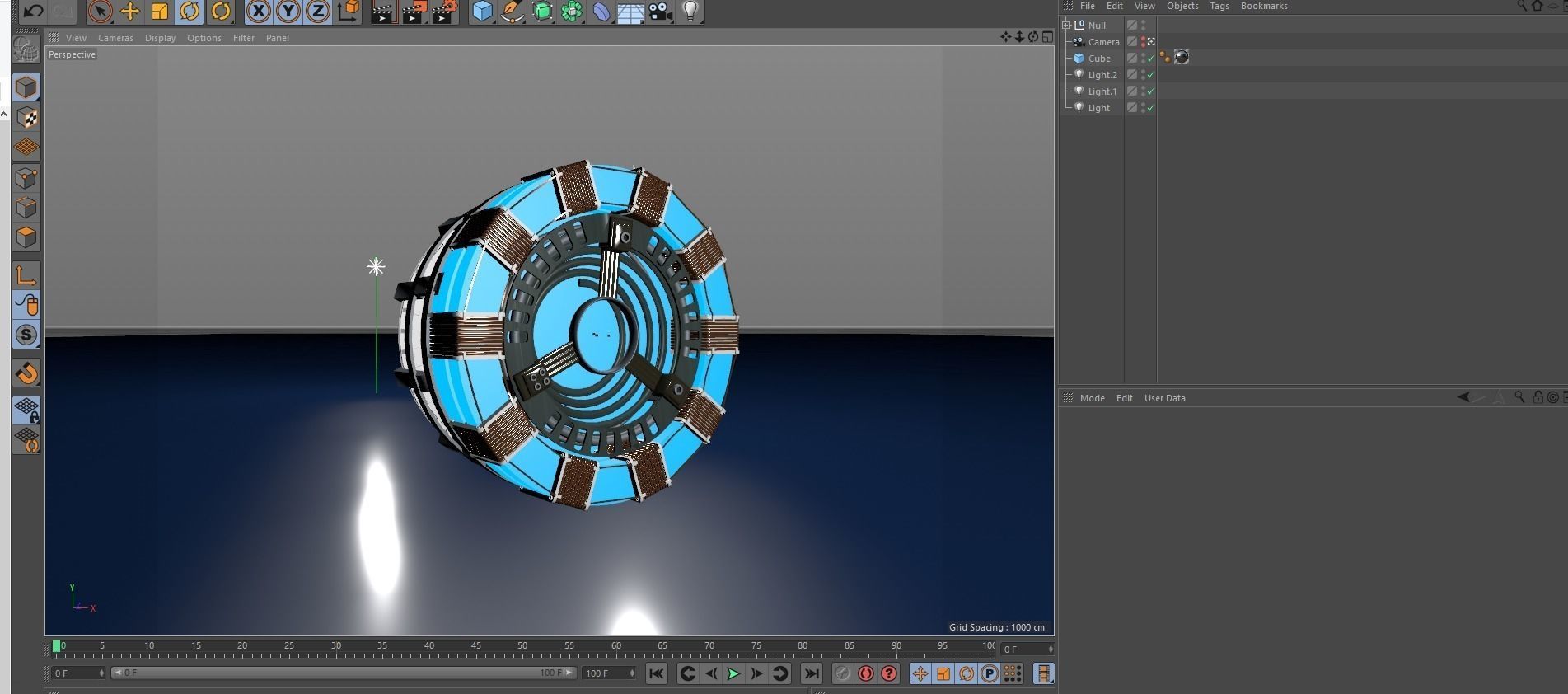The height and width of the screenshot is (694, 1568).
Task: Render to Picture Viewer
Action: pos(414,12)
